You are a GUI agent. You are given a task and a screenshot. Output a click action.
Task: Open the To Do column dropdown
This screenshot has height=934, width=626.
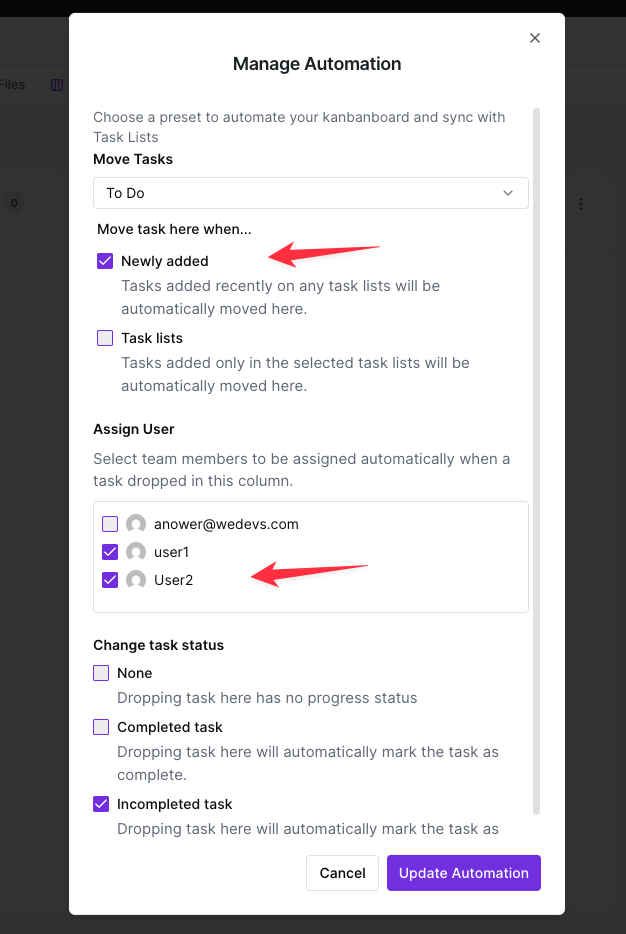pyautogui.click(x=310, y=193)
